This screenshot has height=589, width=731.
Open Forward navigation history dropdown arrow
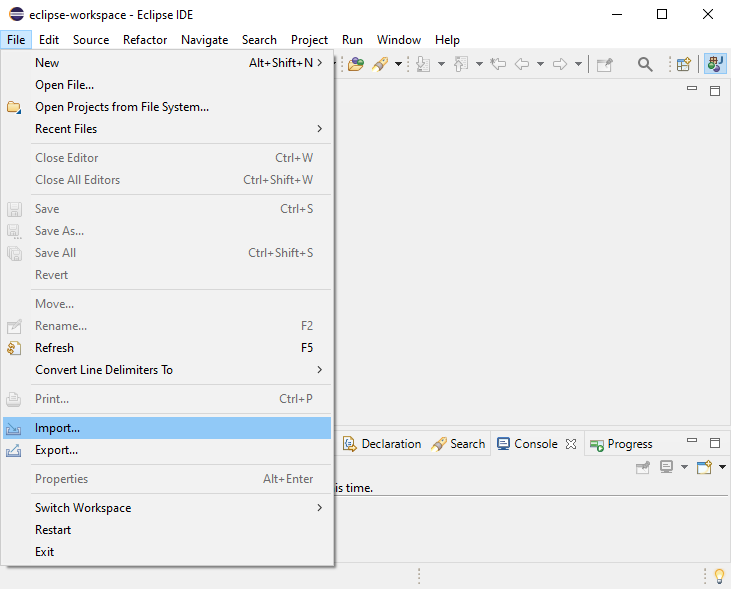pyautogui.click(x=579, y=65)
